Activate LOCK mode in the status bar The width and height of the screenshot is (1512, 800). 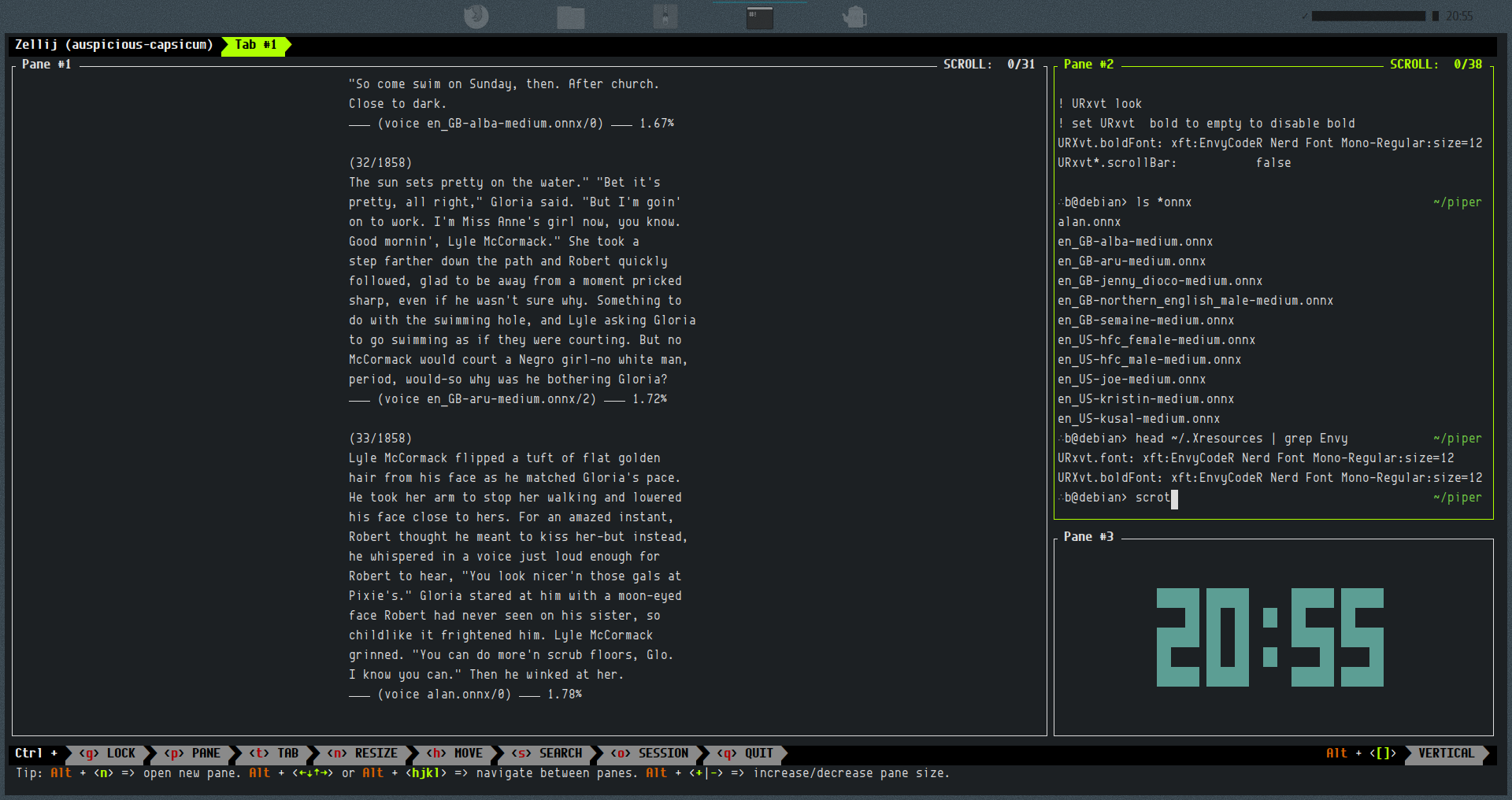click(x=108, y=754)
